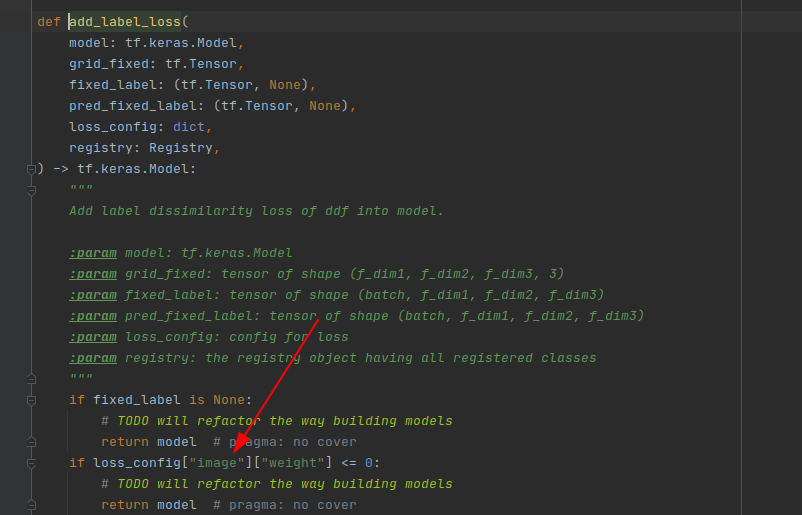
Task: Click the ":param model: tf.keras.Model" docstring line
Action: point(181,253)
